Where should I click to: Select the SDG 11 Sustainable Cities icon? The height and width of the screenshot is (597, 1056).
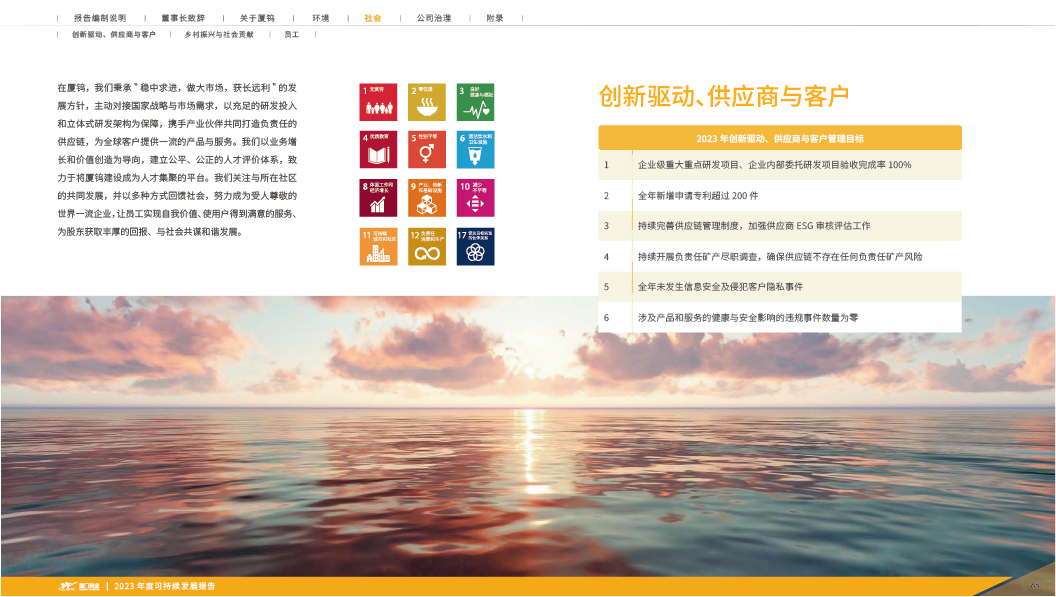[378, 246]
